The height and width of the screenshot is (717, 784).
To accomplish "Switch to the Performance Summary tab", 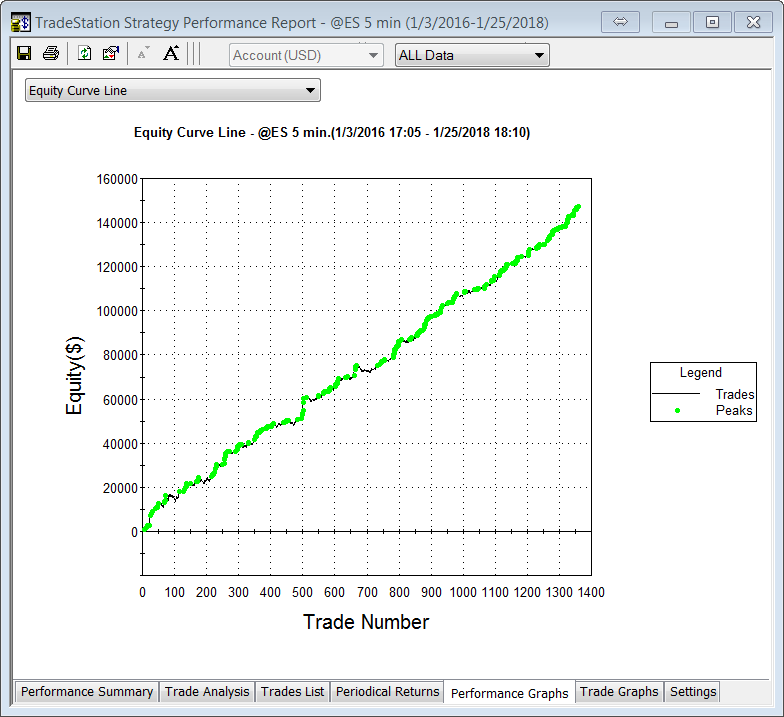I will [87, 691].
